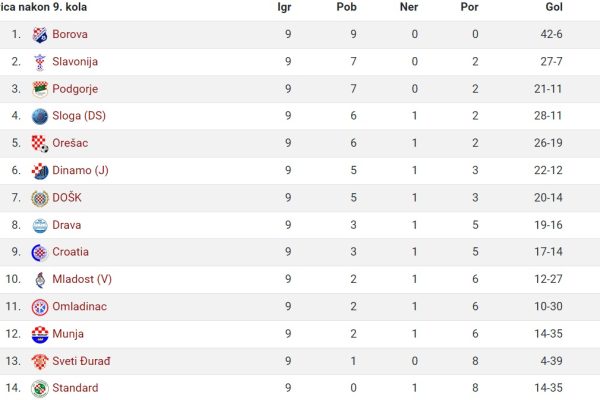
Task: Open the Mladost (V) team link
Action: (82, 279)
